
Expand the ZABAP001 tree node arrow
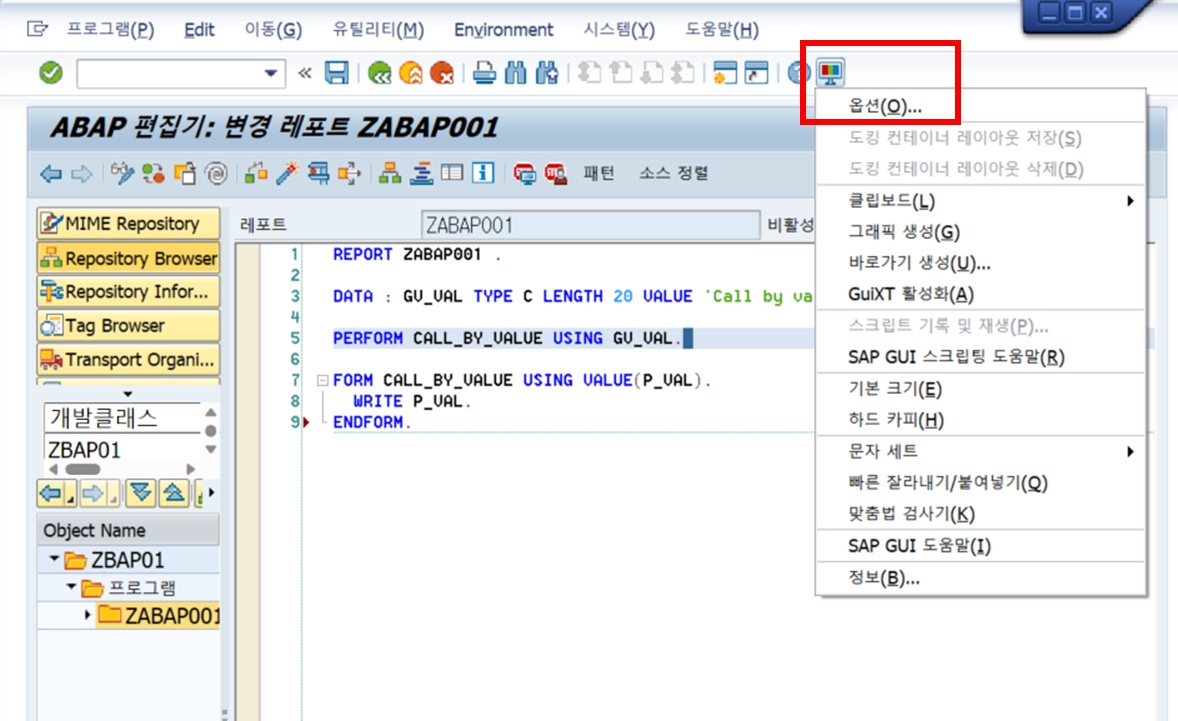pyautogui.click(x=88, y=614)
